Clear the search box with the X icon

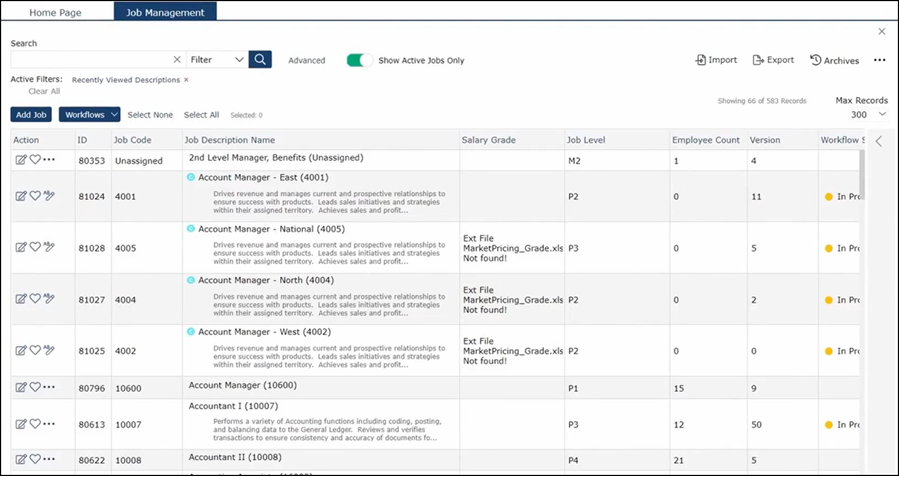[x=177, y=60]
